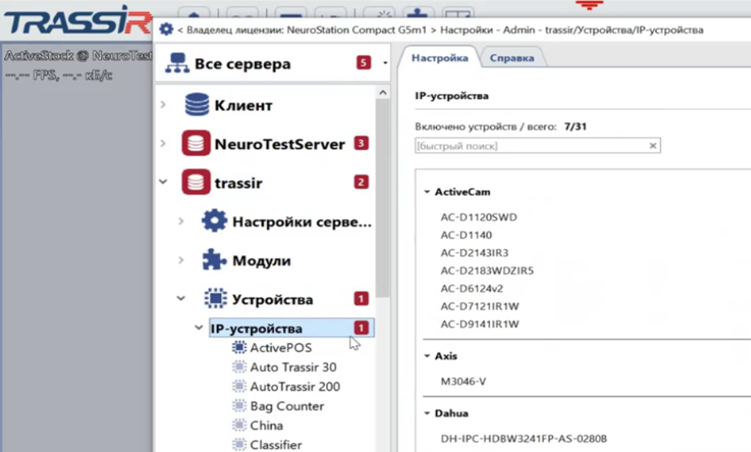Open camera AC-D1140

coord(466,235)
